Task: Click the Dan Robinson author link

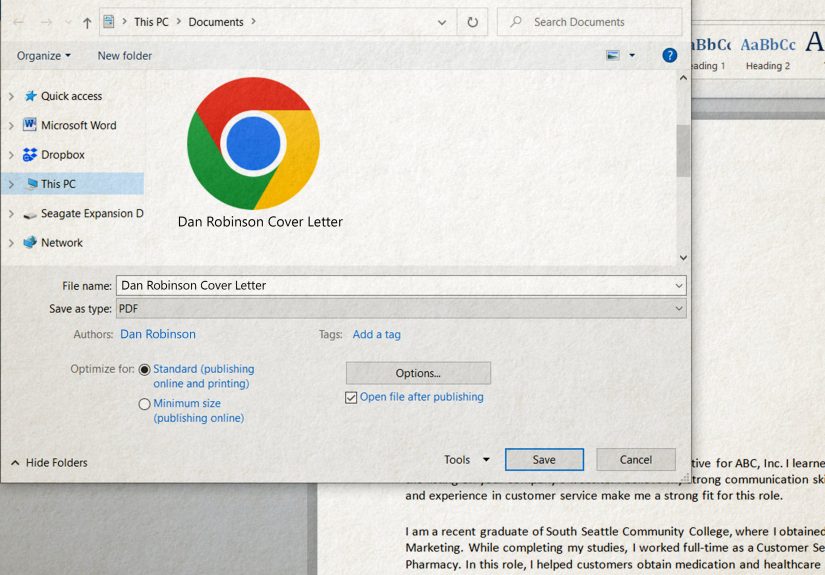Action: click(x=158, y=334)
